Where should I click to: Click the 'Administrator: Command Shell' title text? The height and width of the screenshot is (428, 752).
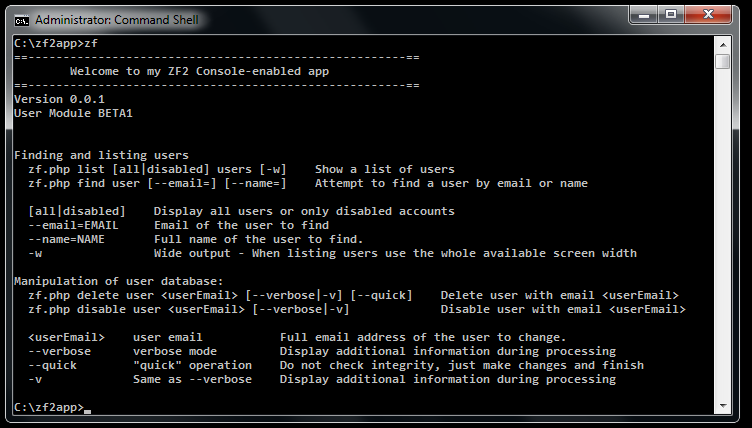(117, 20)
